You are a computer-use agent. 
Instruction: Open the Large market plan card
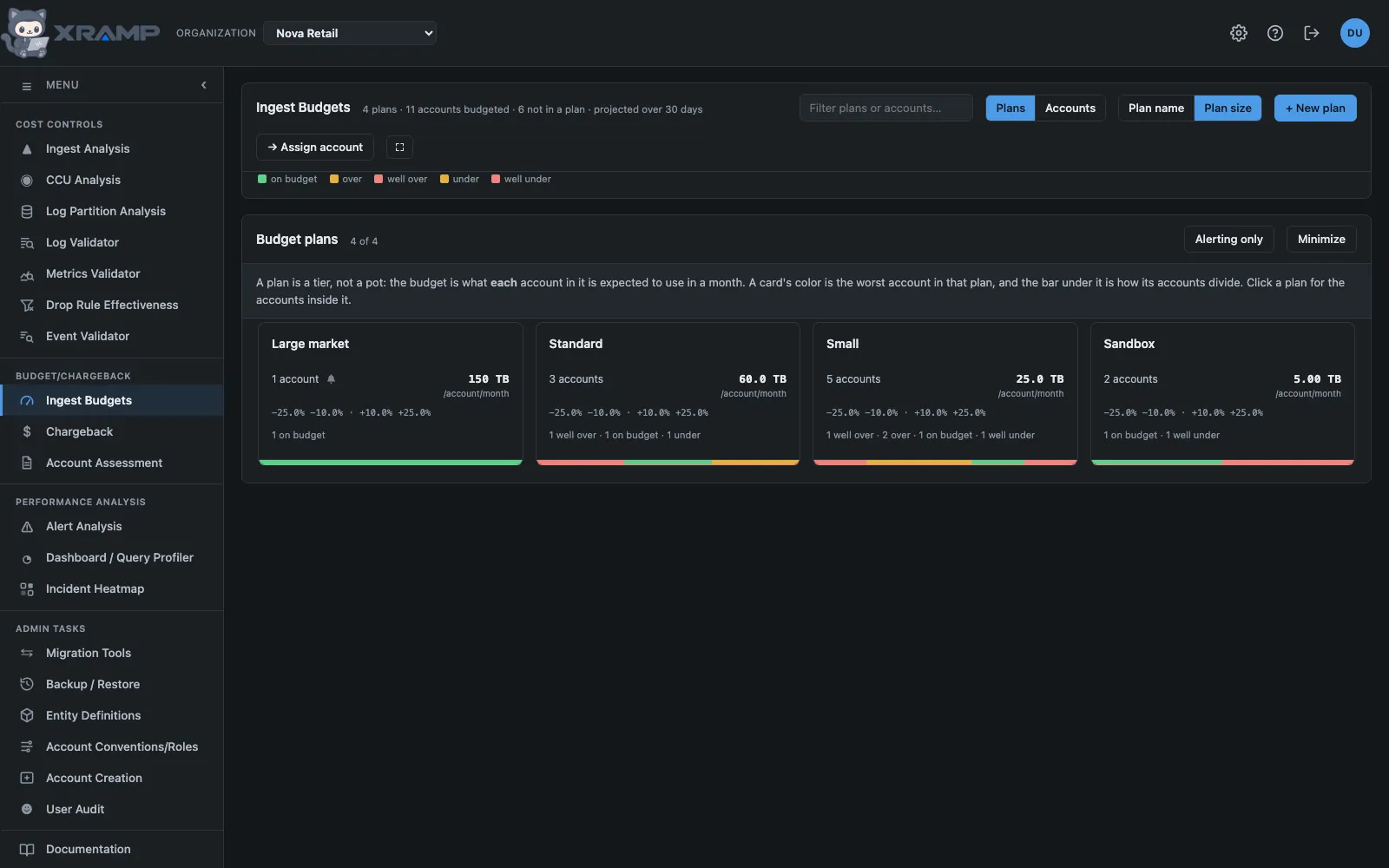pos(391,394)
